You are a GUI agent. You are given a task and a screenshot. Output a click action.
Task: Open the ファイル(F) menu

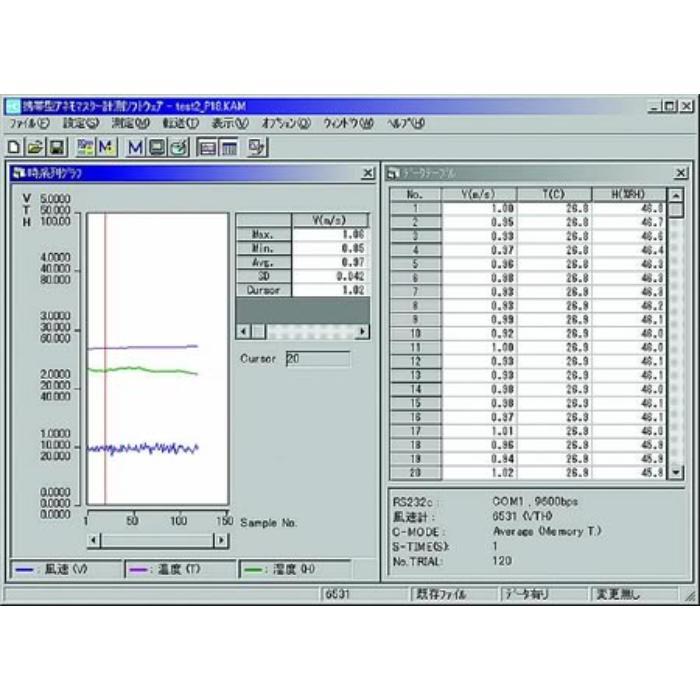point(28,124)
